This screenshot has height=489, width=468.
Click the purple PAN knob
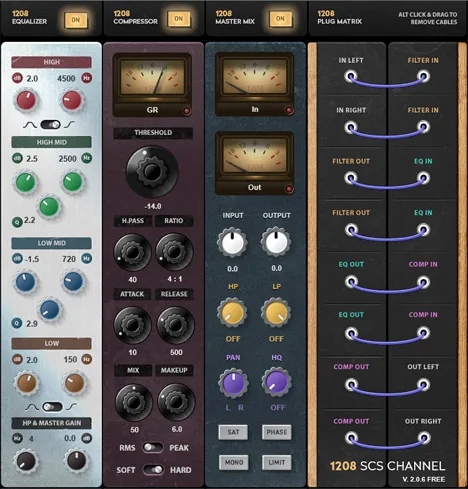pos(233,383)
